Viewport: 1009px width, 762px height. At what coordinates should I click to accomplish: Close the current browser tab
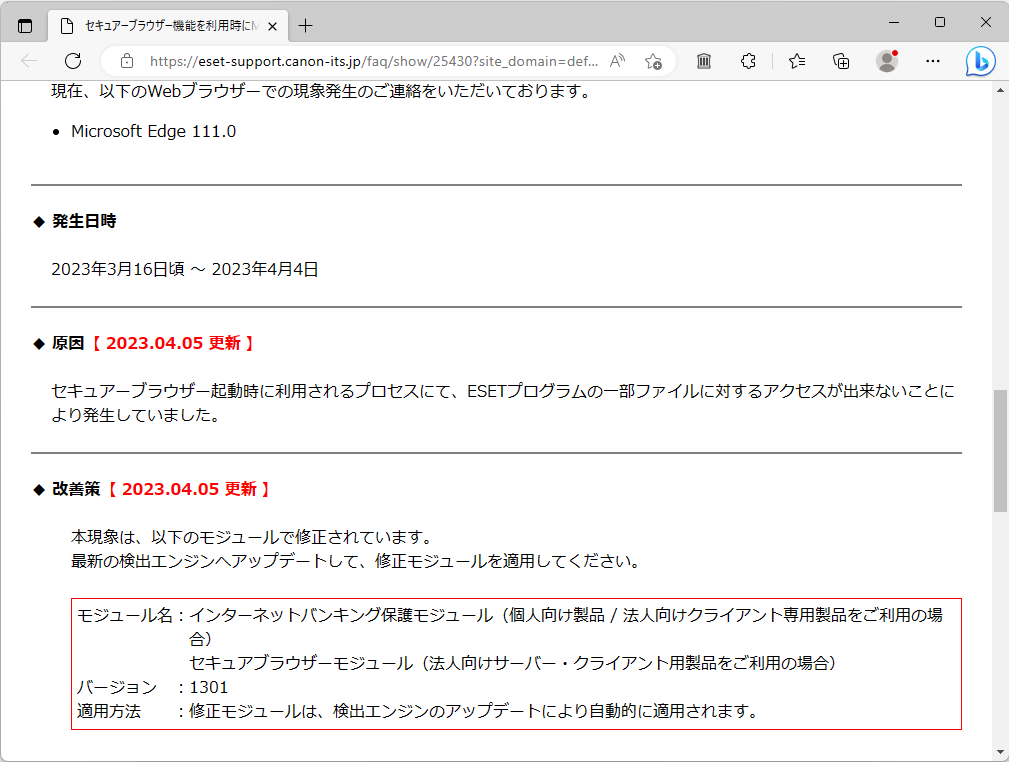click(272, 26)
